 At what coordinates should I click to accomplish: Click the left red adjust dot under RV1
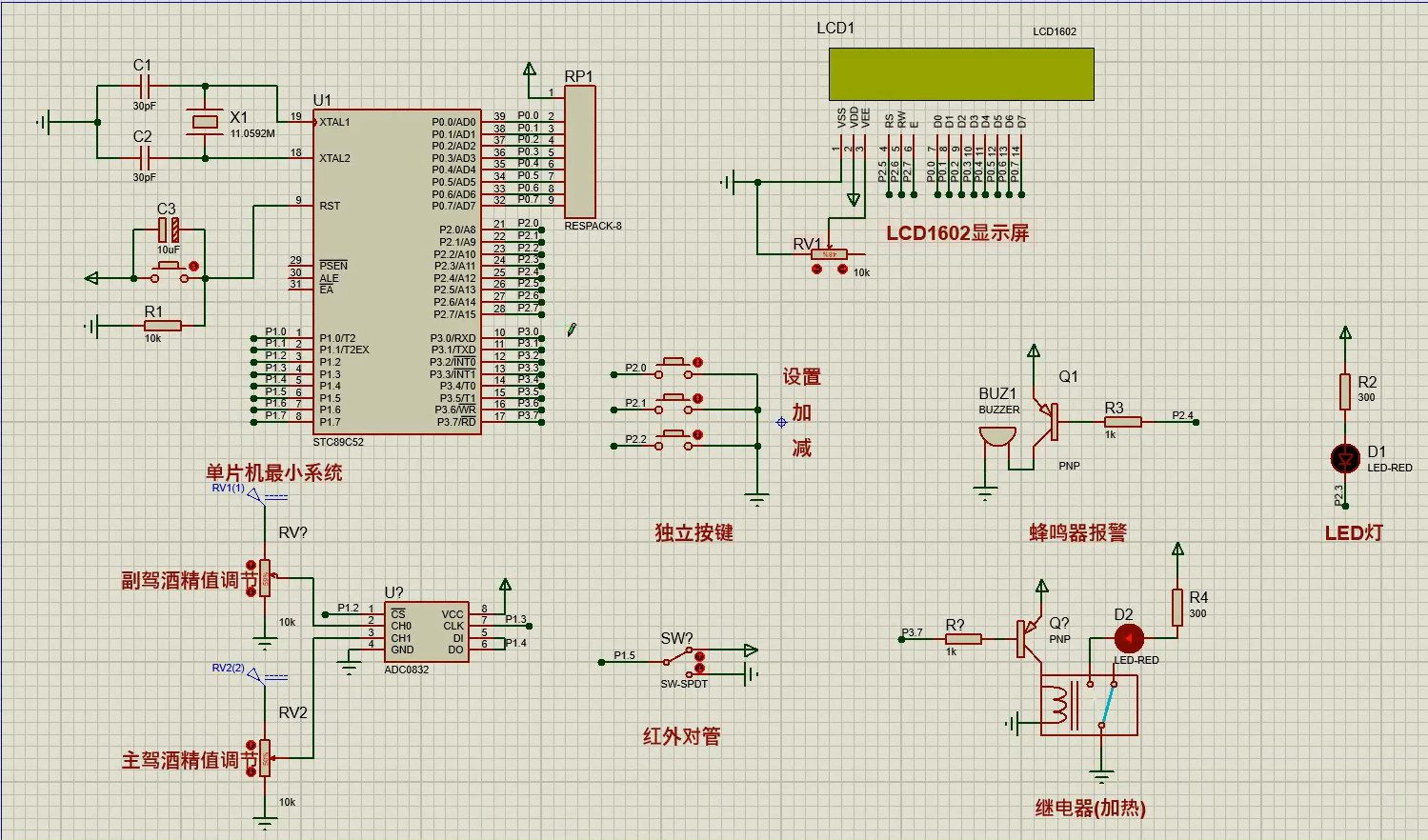pos(816,270)
